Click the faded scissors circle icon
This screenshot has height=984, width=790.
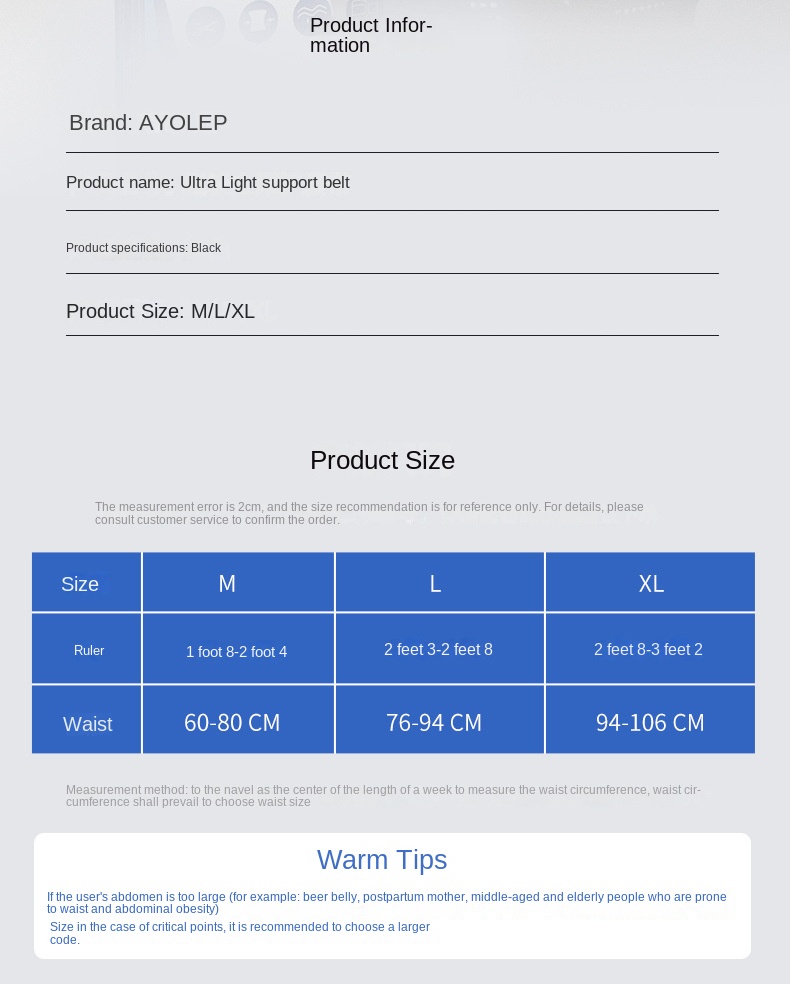tap(206, 26)
